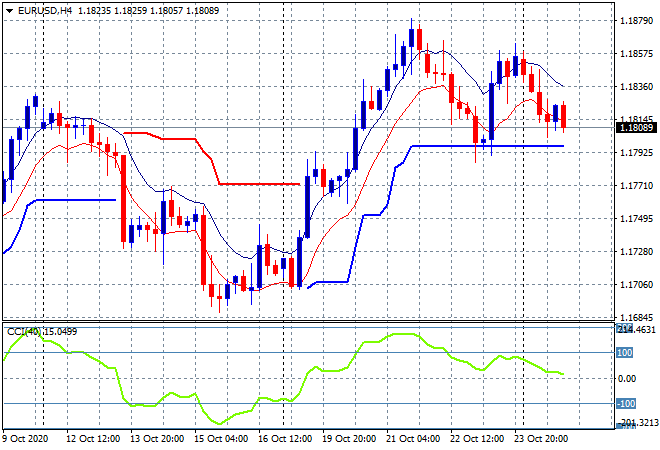The height and width of the screenshot is (450, 660).
Task: Click the 1.17495 price scale value
Action: [636, 218]
